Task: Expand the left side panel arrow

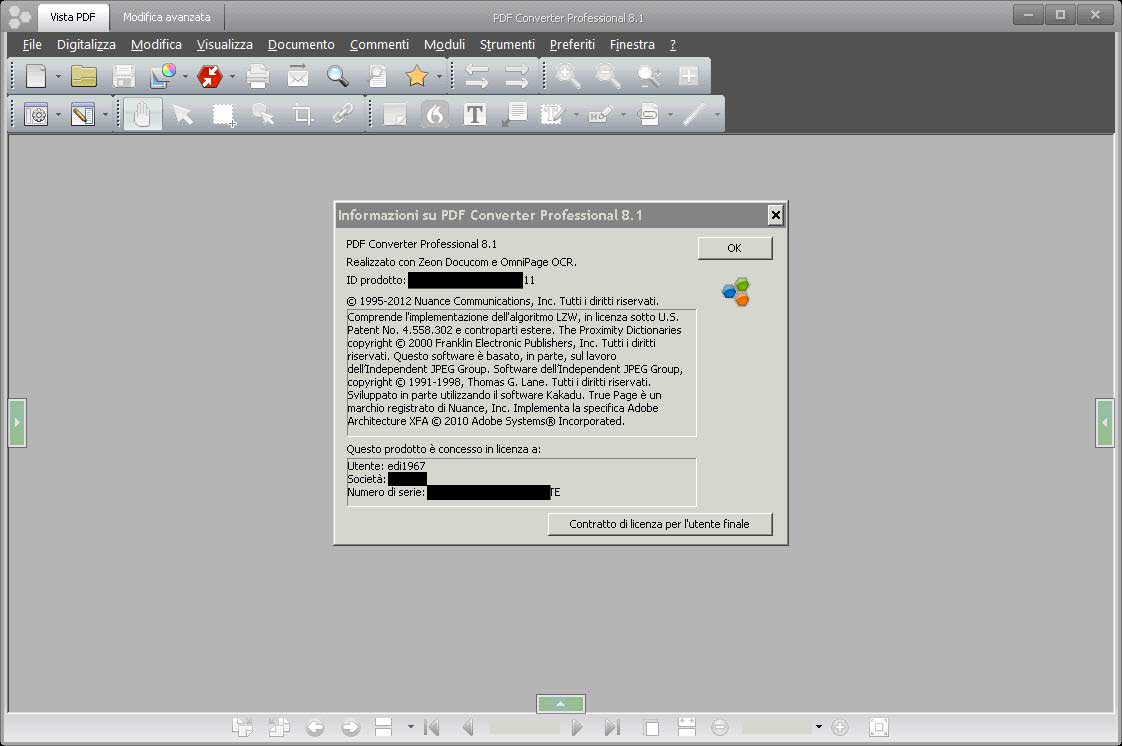Action: tap(17, 423)
